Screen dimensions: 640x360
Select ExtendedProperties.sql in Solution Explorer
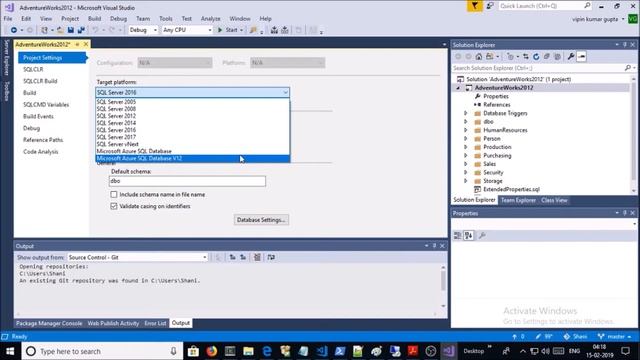pyautogui.click(x=511, y=189)
